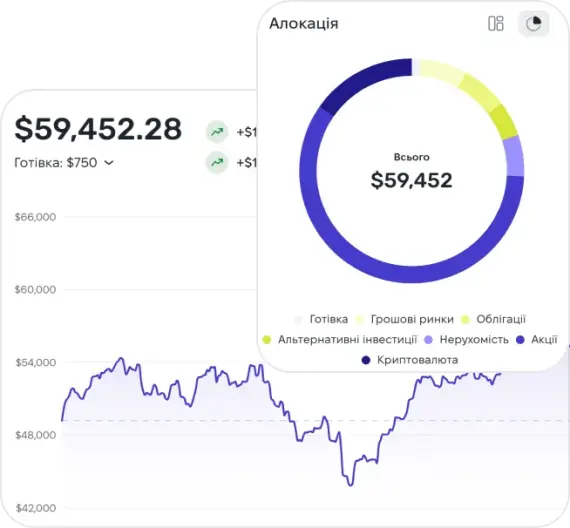This screenshot has height=528, width=570.
Task: Click the lowest dip on the line chart
Action: click(x=351, y=484)
